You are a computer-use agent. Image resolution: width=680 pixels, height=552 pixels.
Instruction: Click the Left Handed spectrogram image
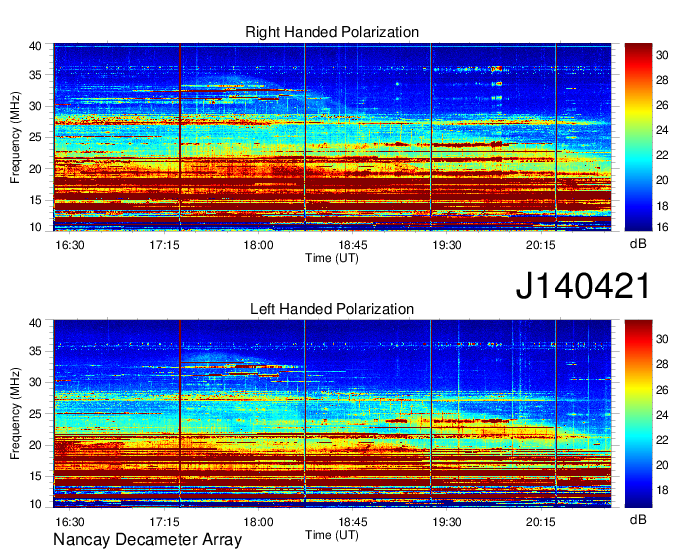point(332,414)
